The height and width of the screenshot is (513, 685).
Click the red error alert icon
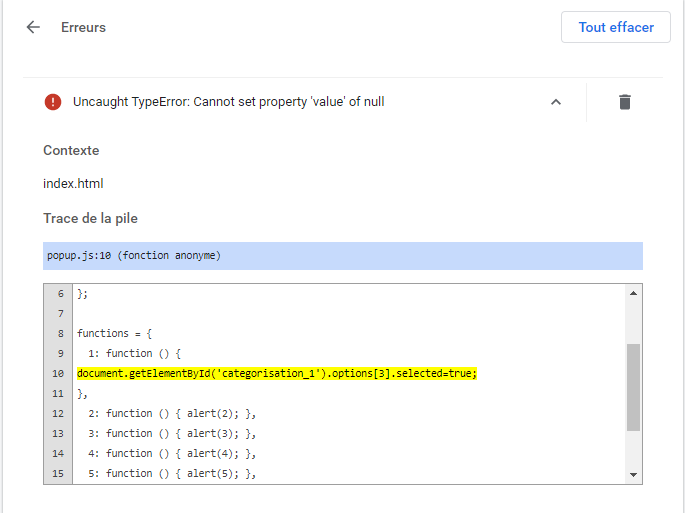[x=53, y=102]
